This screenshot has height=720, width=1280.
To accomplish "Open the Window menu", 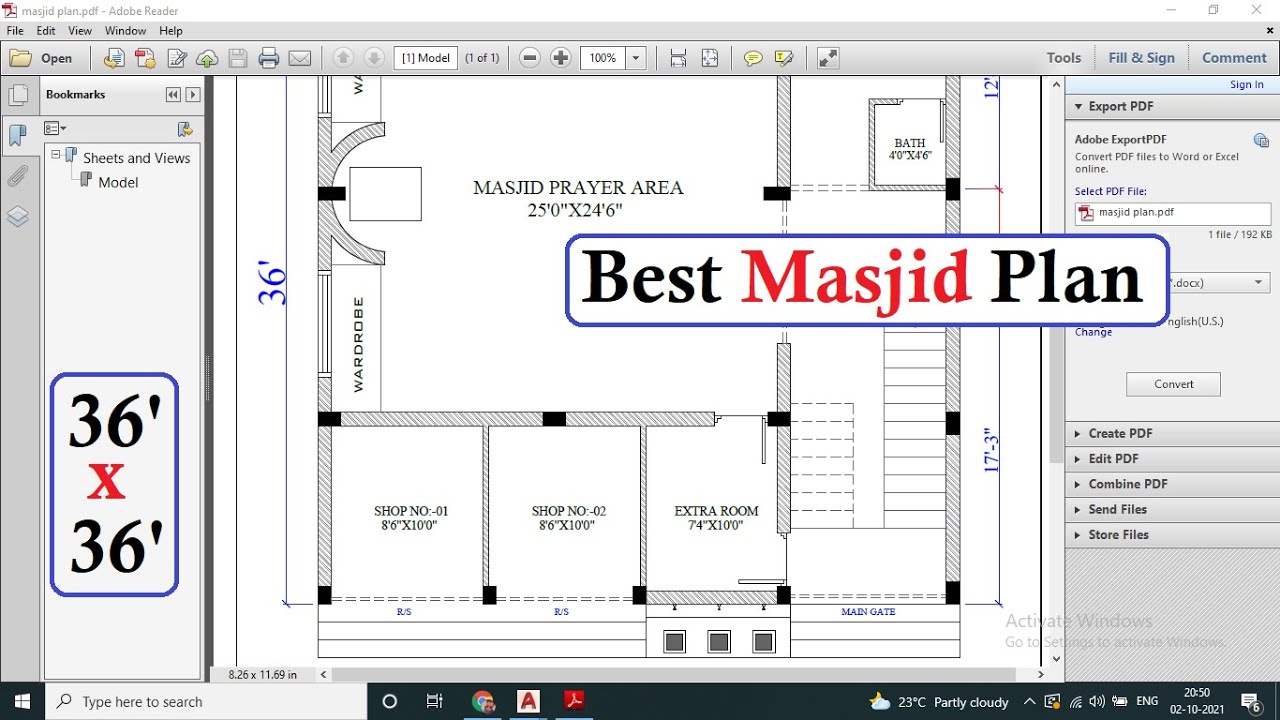I will tap(125, 31).
